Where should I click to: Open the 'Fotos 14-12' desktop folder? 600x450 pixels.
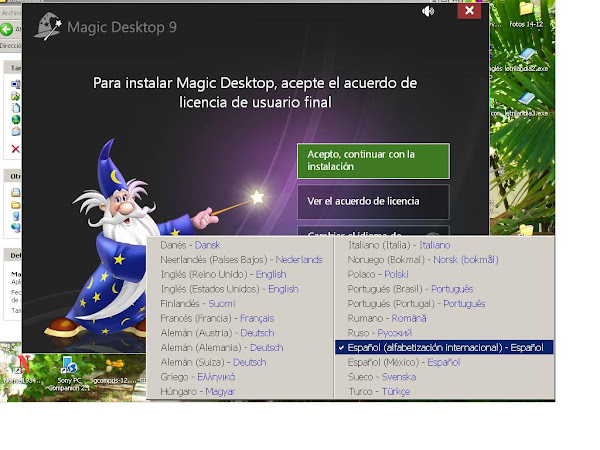526,15
